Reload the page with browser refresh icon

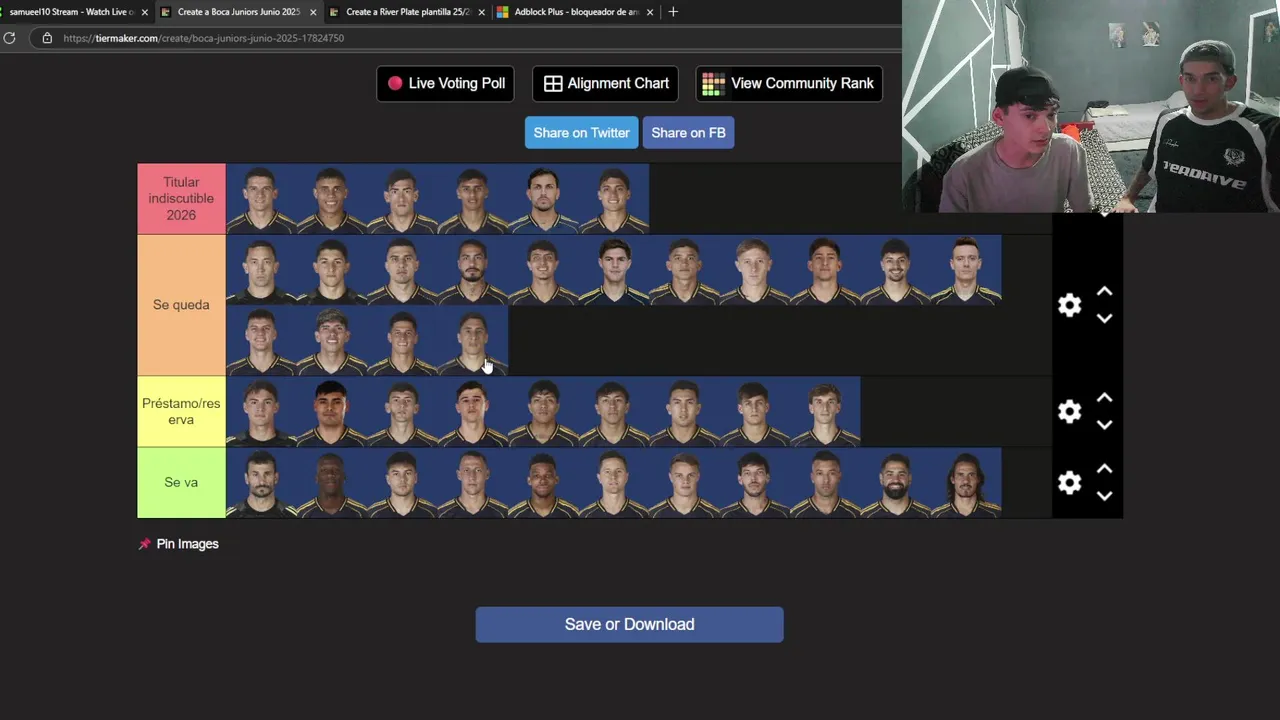10,38
